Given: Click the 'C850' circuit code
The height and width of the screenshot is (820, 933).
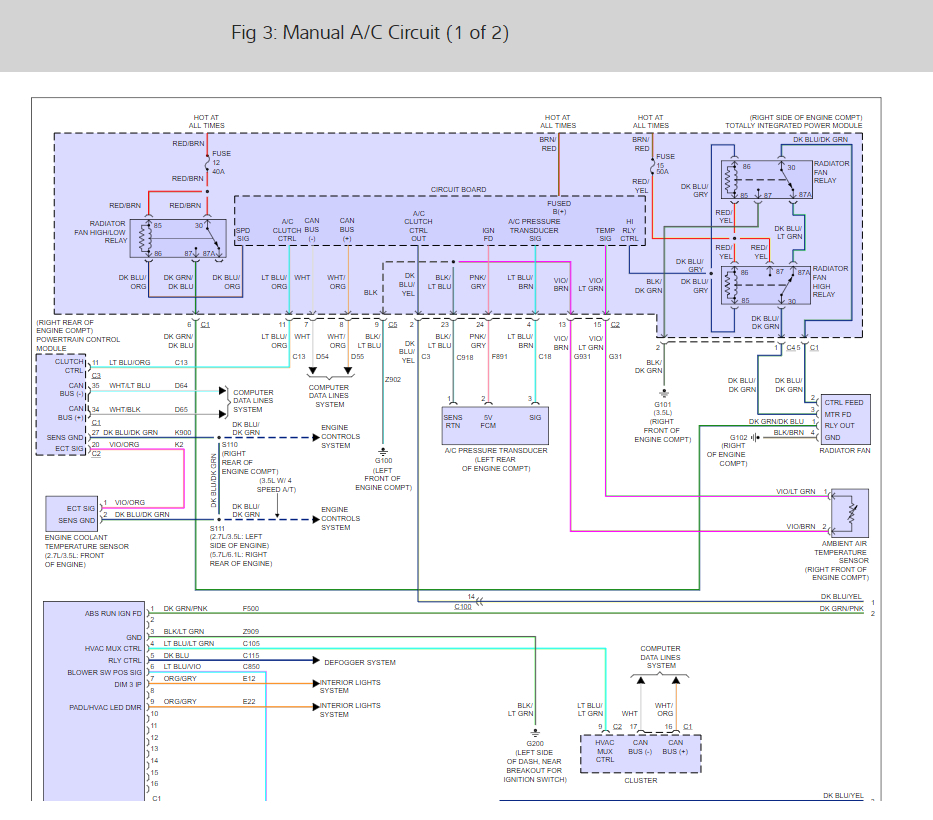Looking at the screenshot, I should [x=251, y=666].
